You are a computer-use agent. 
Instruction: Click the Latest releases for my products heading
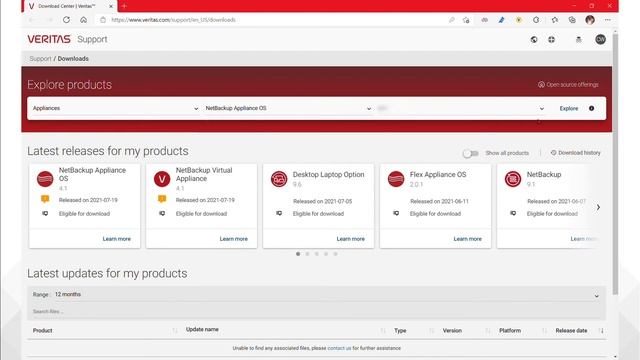(108, 151)
